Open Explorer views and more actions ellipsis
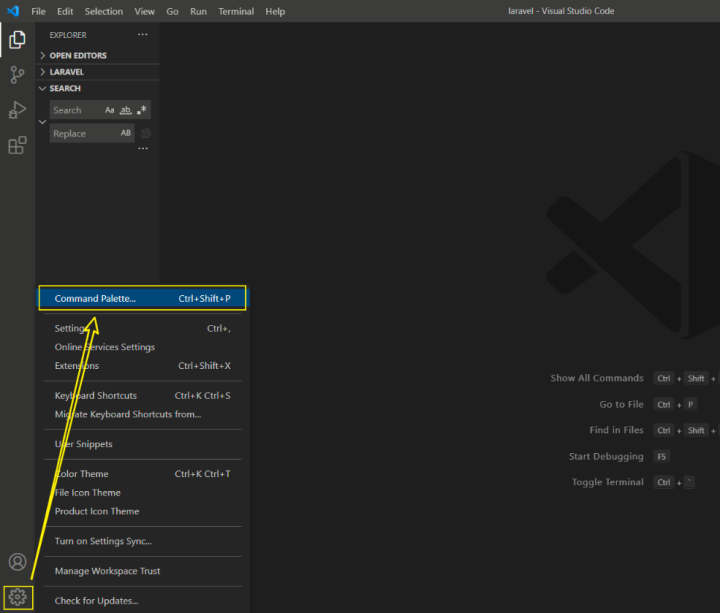The image size is (720, 613). [x=143, y=35]
